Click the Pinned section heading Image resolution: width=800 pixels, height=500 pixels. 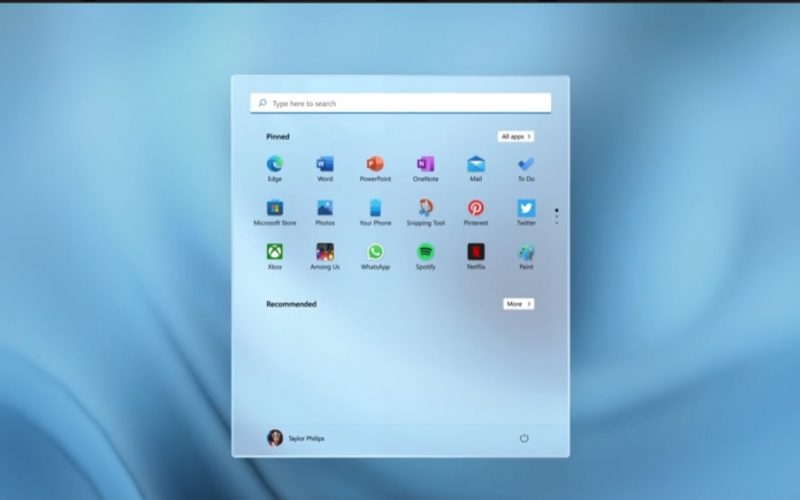278,136
